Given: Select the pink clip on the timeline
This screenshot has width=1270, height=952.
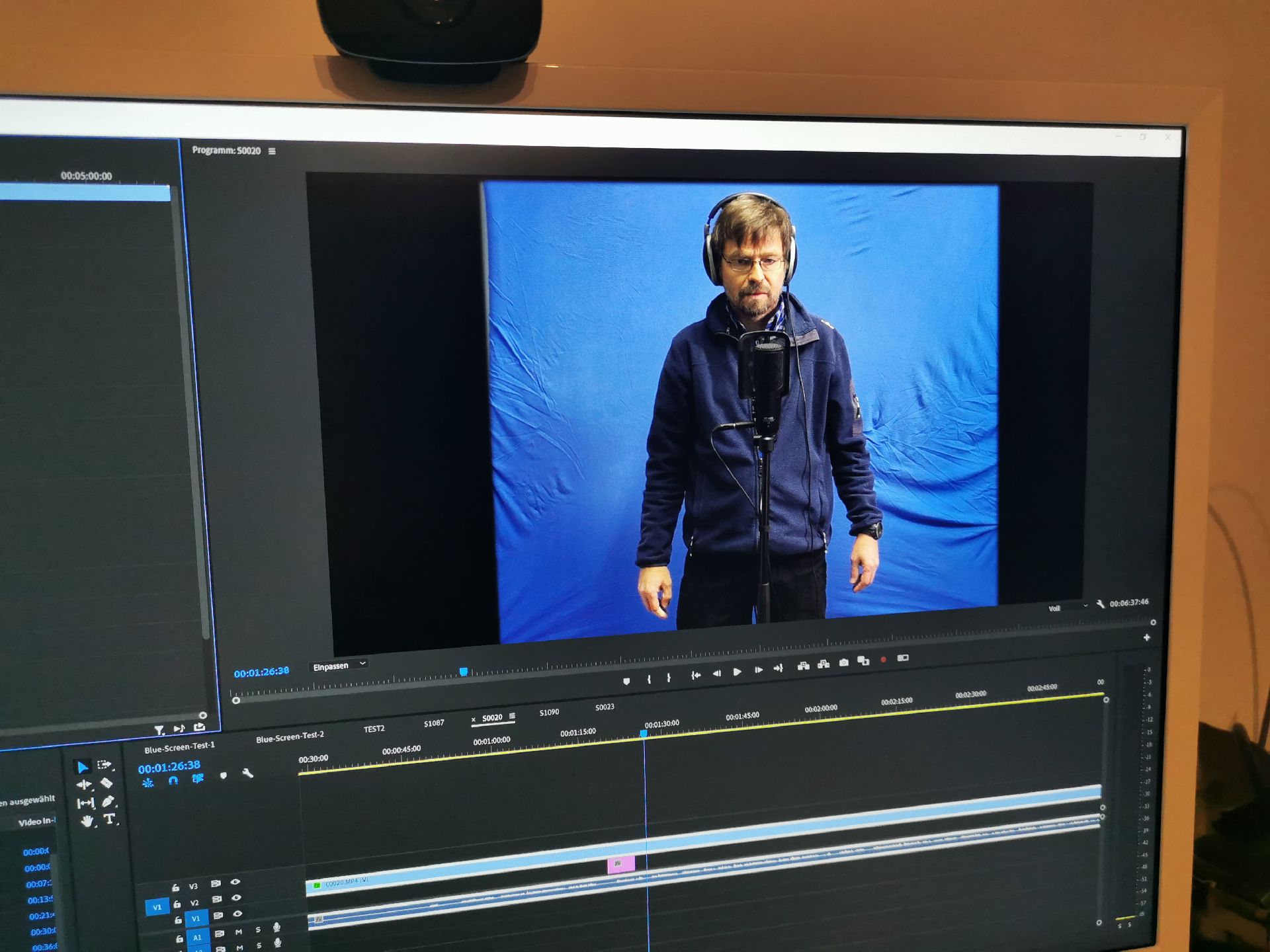Looking at the screenshot, I should 620,865.
